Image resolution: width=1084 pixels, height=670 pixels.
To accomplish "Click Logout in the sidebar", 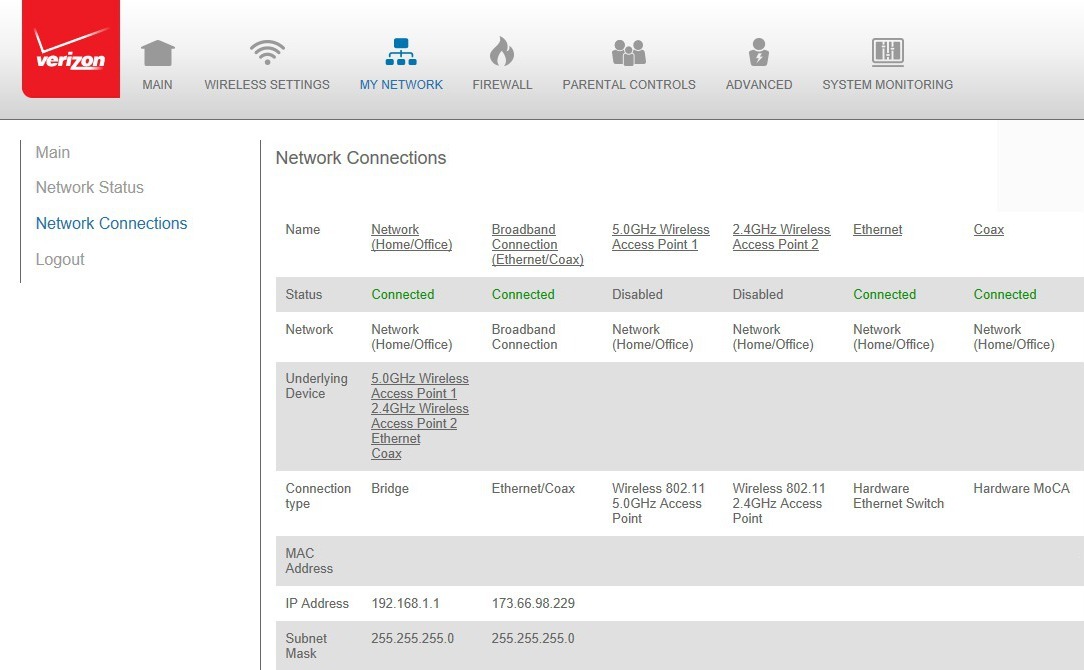I will coord(60,259).
